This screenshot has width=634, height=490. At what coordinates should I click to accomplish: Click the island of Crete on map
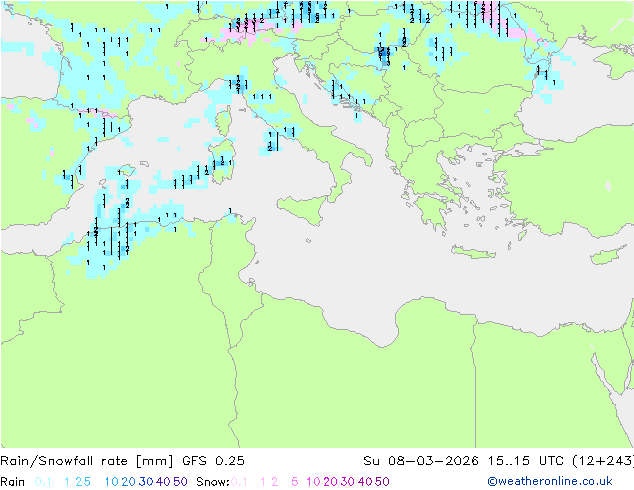tap(473, 252)
